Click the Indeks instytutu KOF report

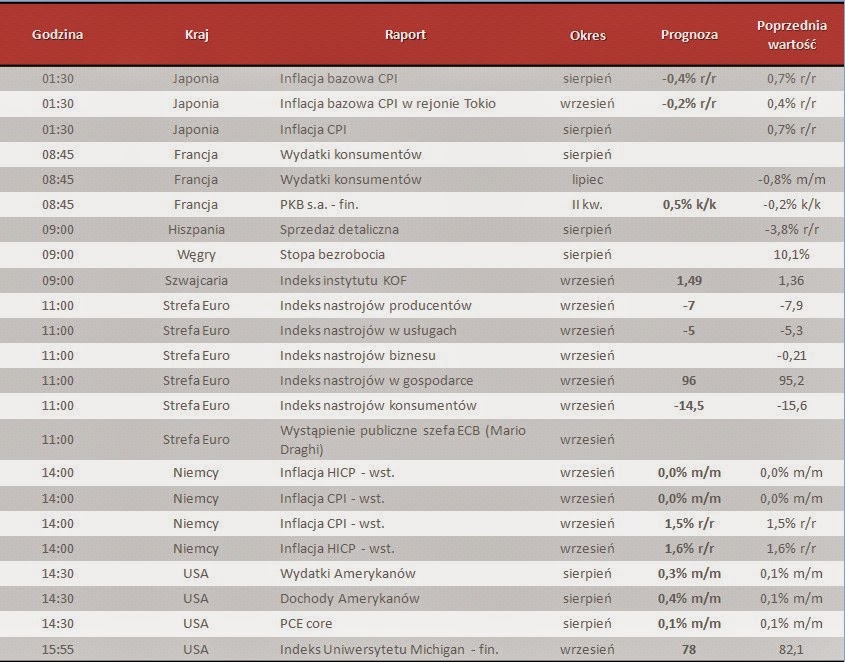coord(343,280)
